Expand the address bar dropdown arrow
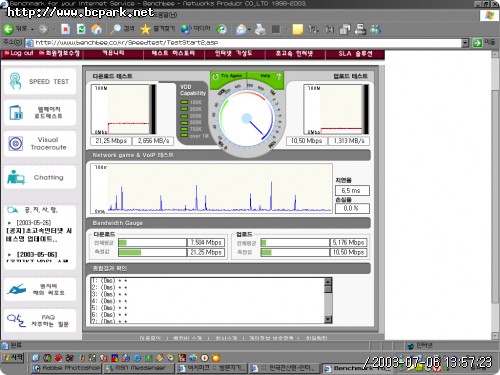This screenshot has height=375, width=500. [x=465, y=43]
